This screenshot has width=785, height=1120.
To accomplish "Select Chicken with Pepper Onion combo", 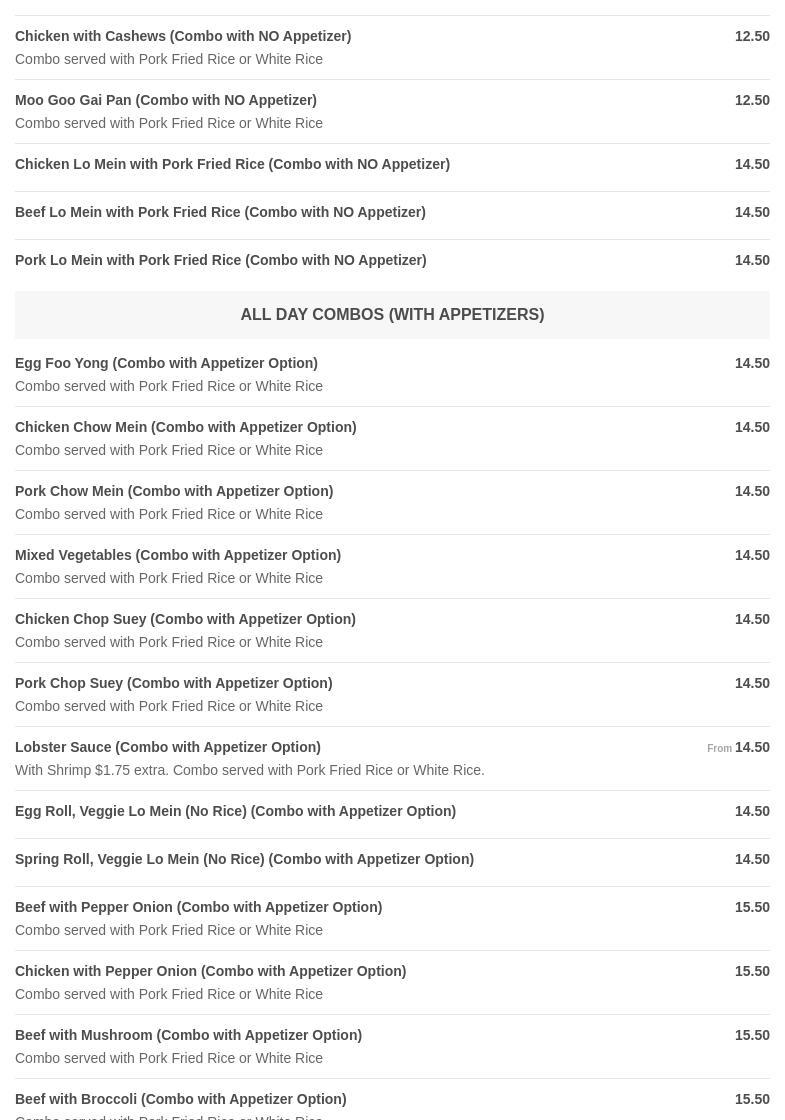I will pos(210,972).
